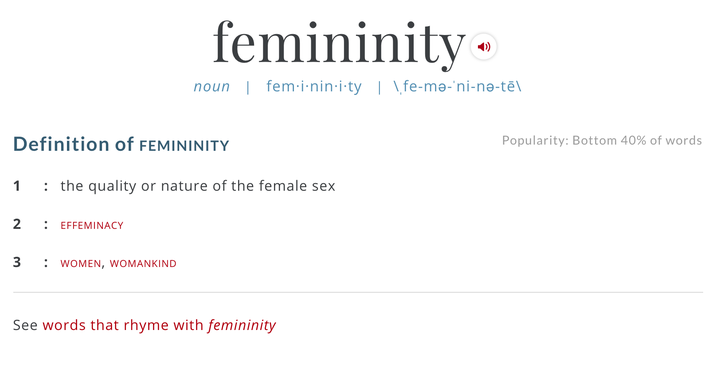Open the WOMANKIND cross-reference link

click(x=143, y=264)
